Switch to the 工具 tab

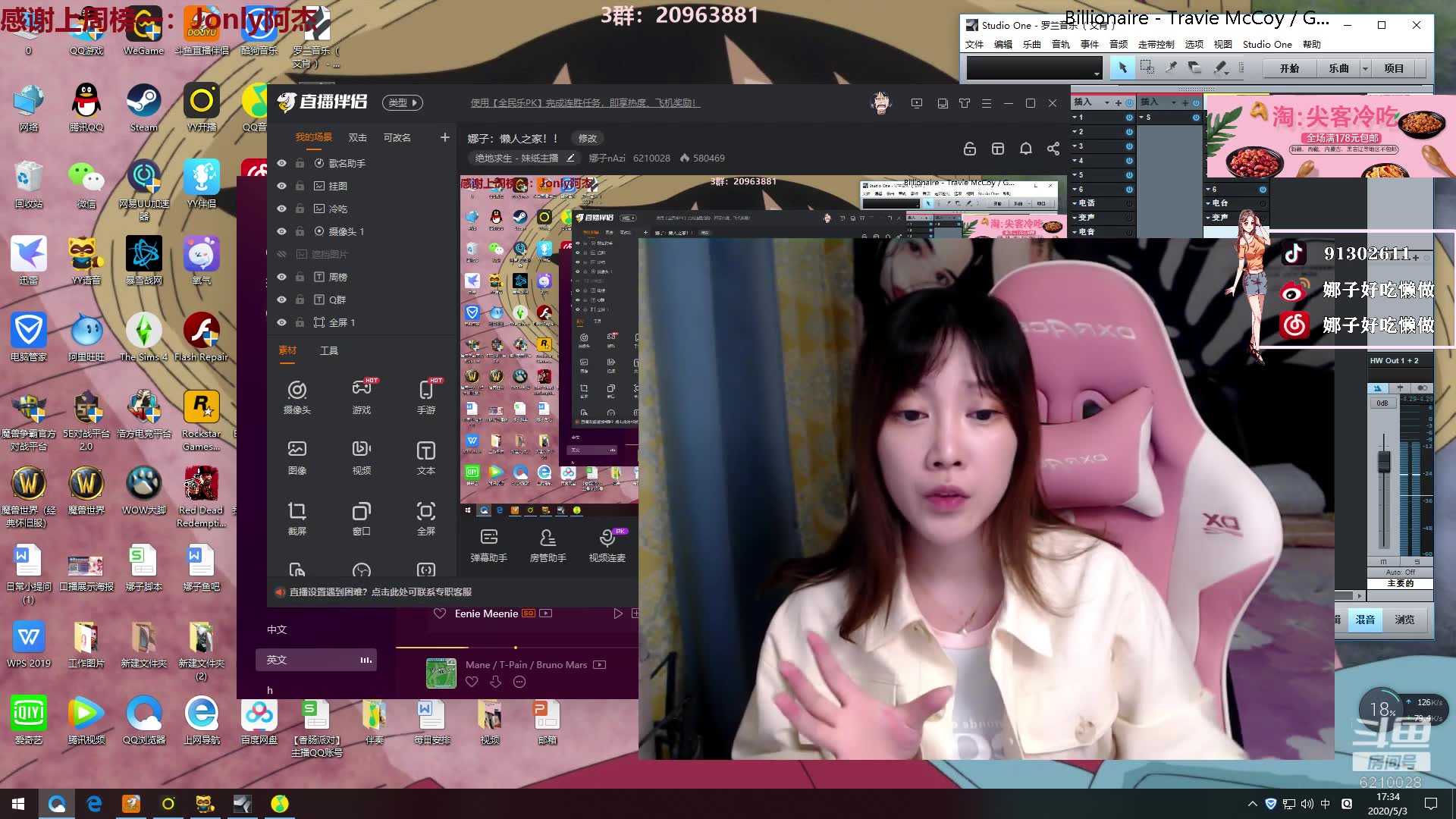[328, 350]
